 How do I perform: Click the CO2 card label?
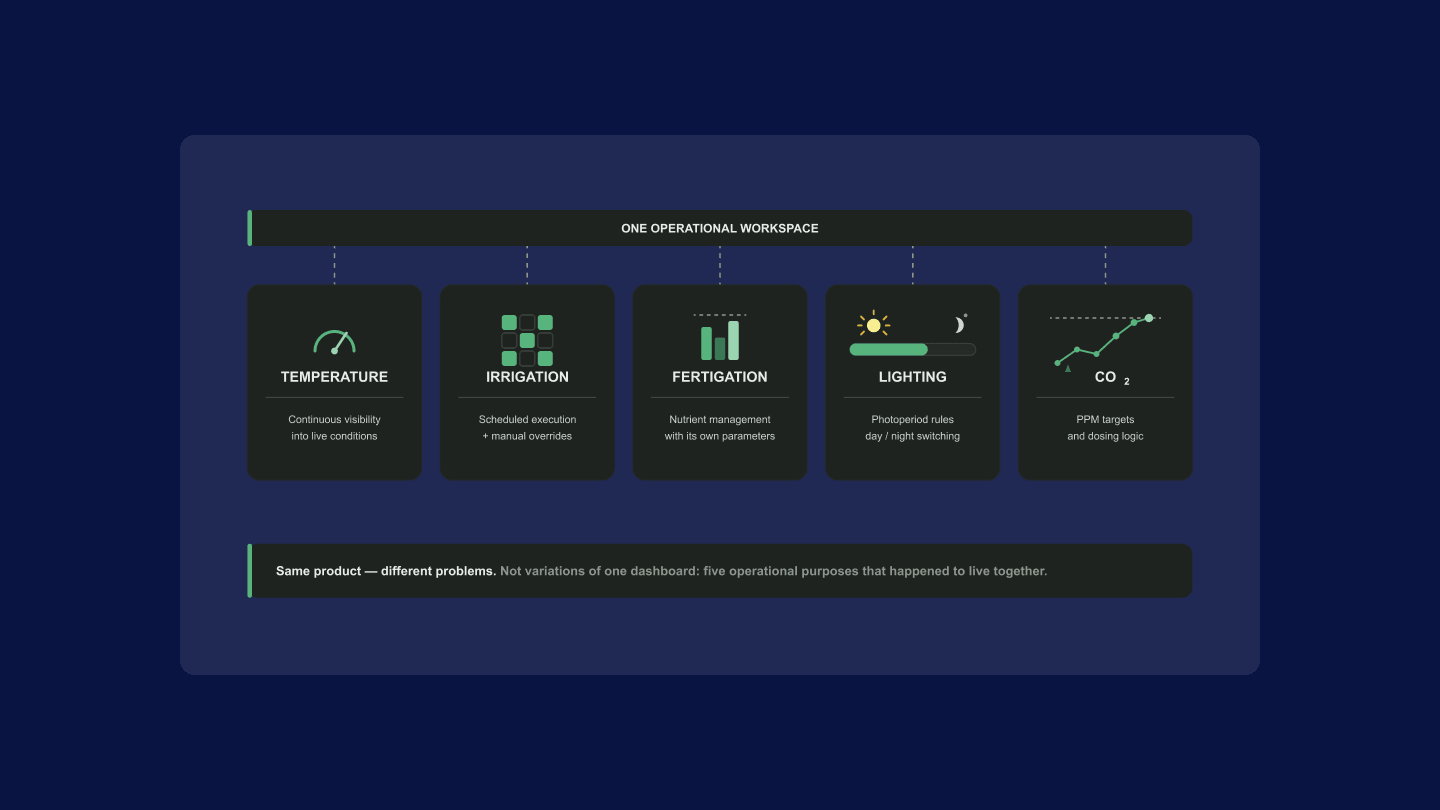tap(1111, 378)
